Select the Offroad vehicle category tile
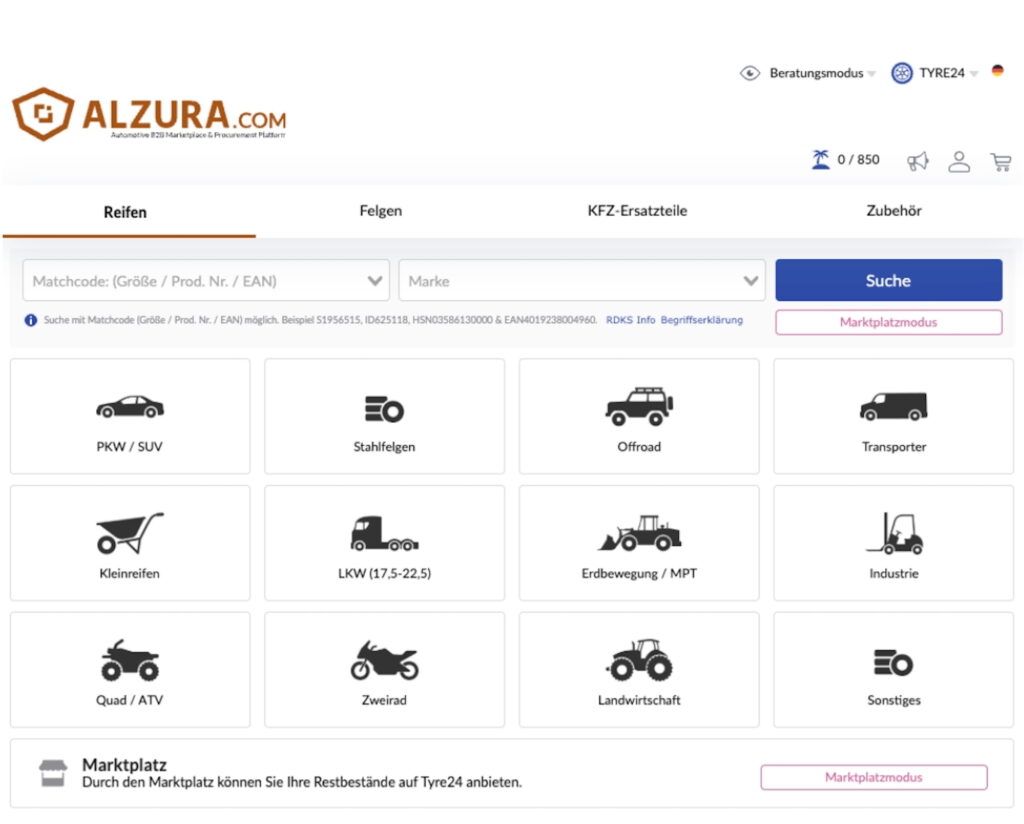 tap(639, 416)
